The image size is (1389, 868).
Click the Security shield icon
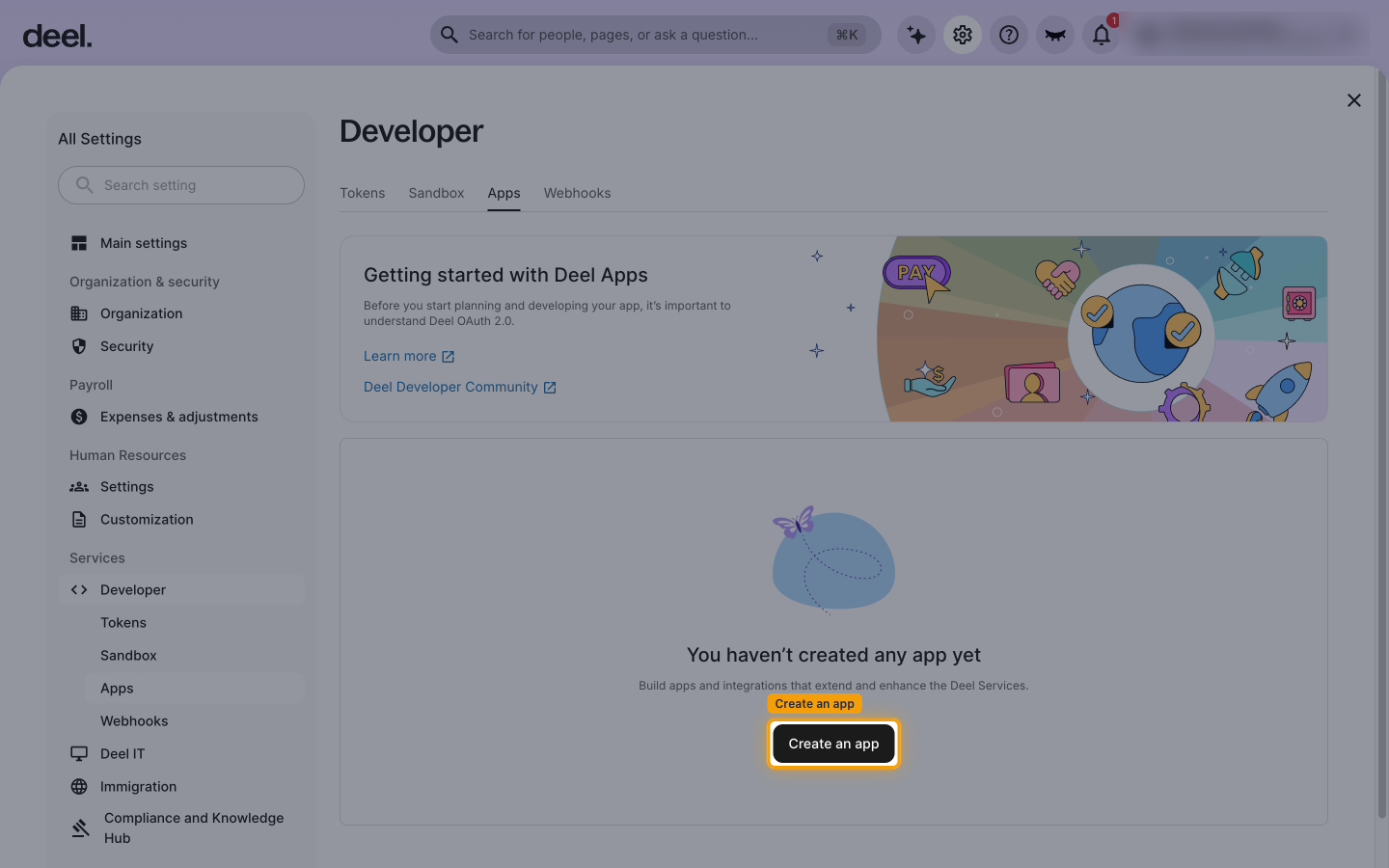pyautogui.click(x=79, y=346)
